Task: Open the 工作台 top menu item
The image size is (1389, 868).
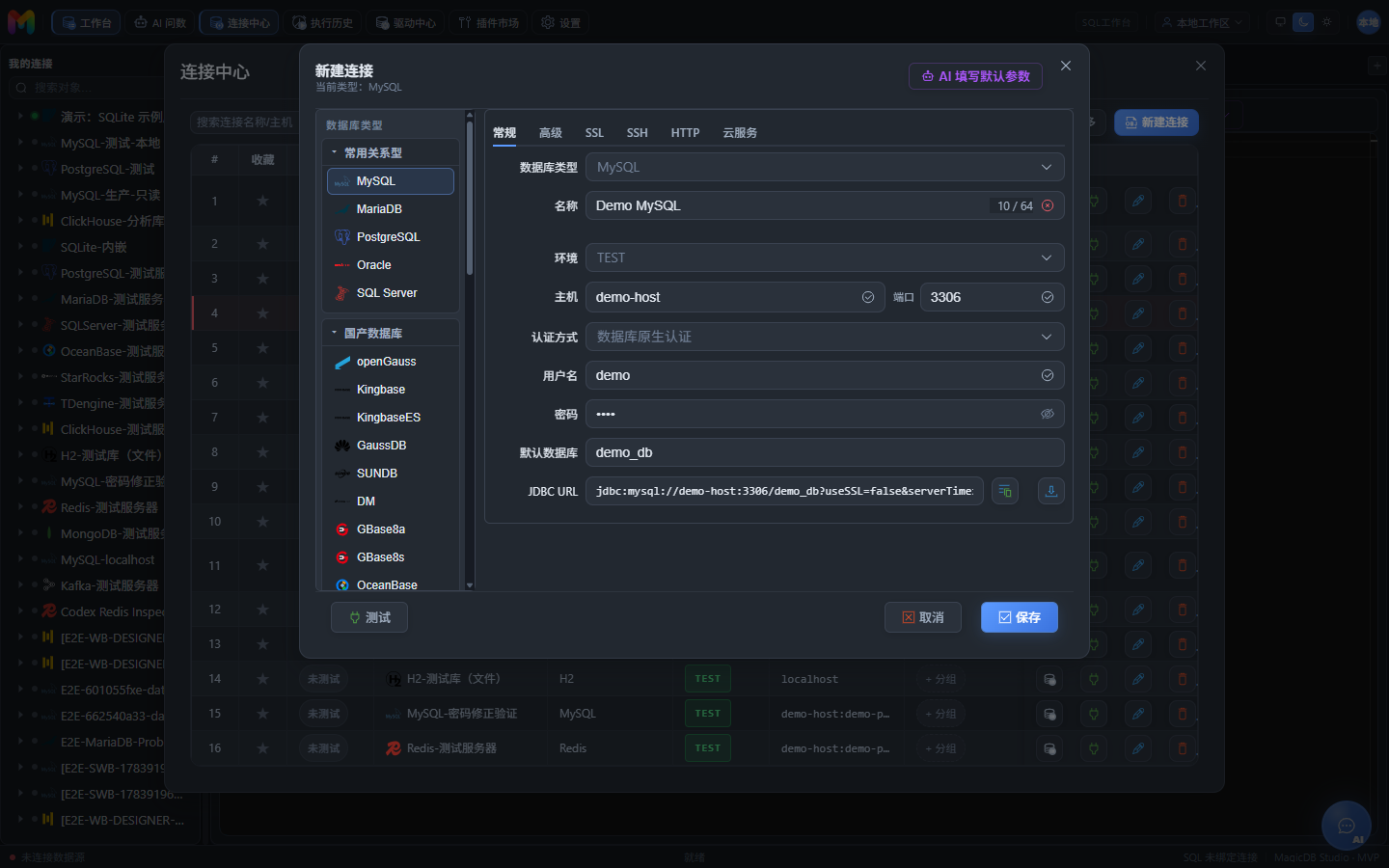Action: [86, 22]
